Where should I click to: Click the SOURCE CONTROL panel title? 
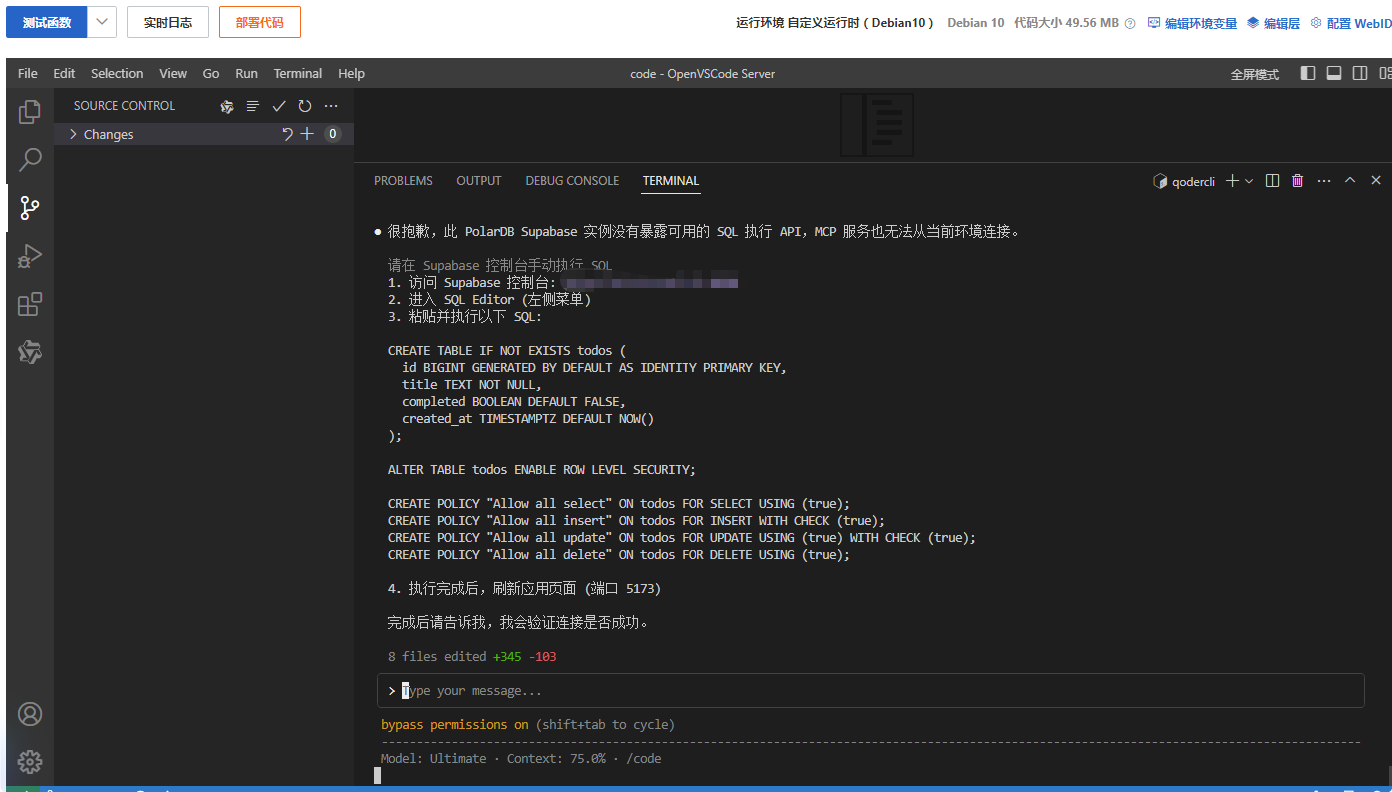point(124,106)
